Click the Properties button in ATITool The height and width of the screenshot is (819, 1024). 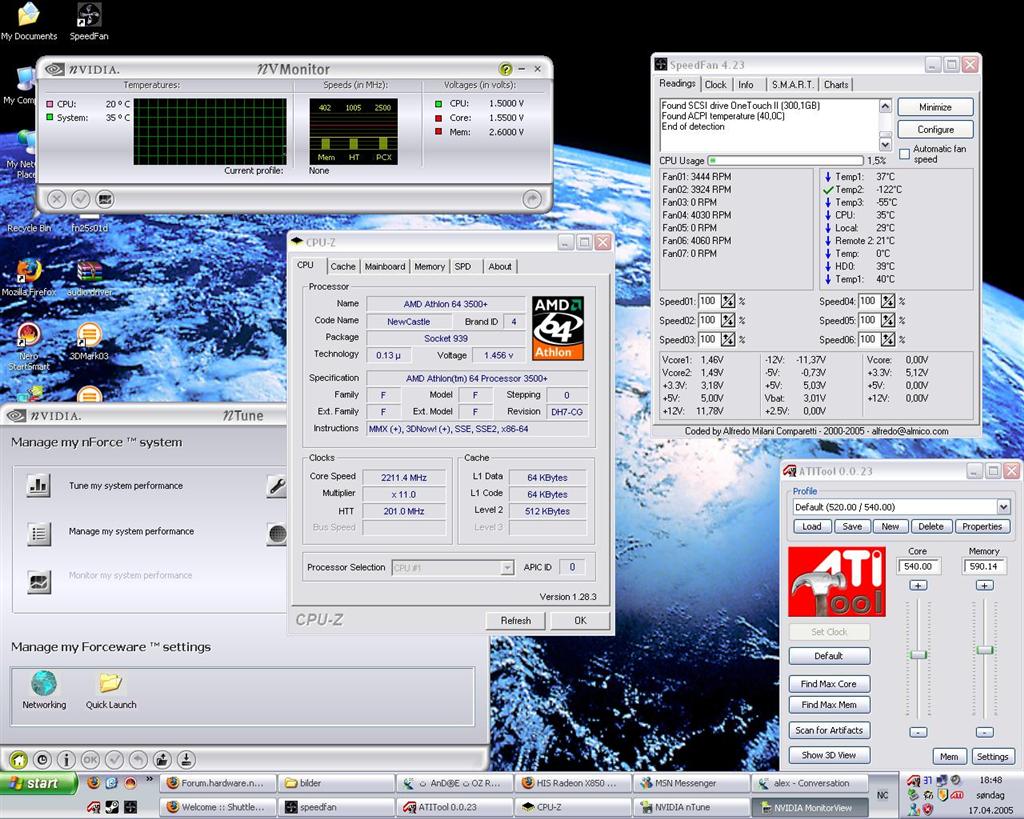[982, 526]
